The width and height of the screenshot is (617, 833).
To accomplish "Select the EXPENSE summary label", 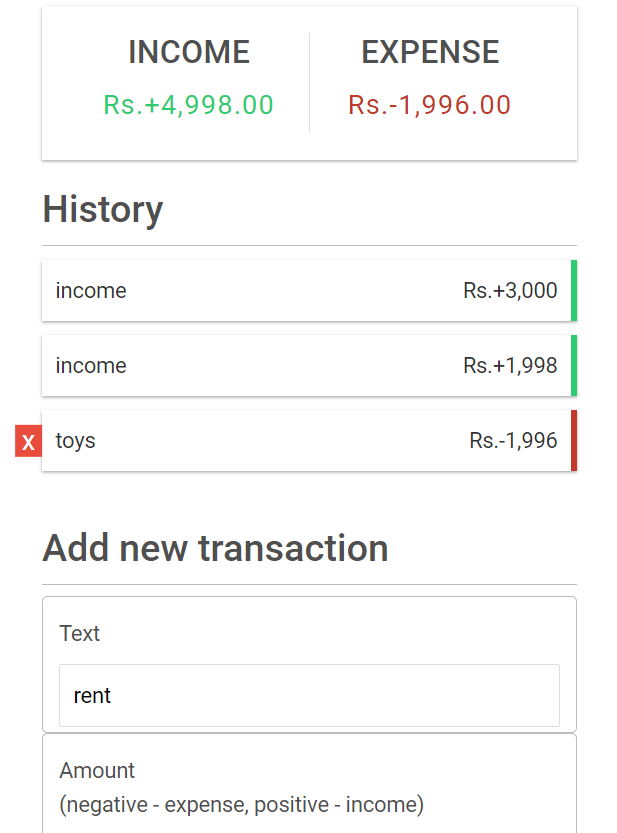I will click(429, 52).
